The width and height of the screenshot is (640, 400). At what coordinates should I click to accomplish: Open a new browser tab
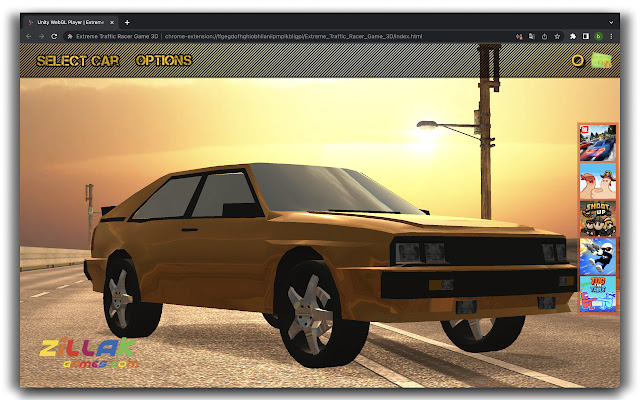[127, 22]
